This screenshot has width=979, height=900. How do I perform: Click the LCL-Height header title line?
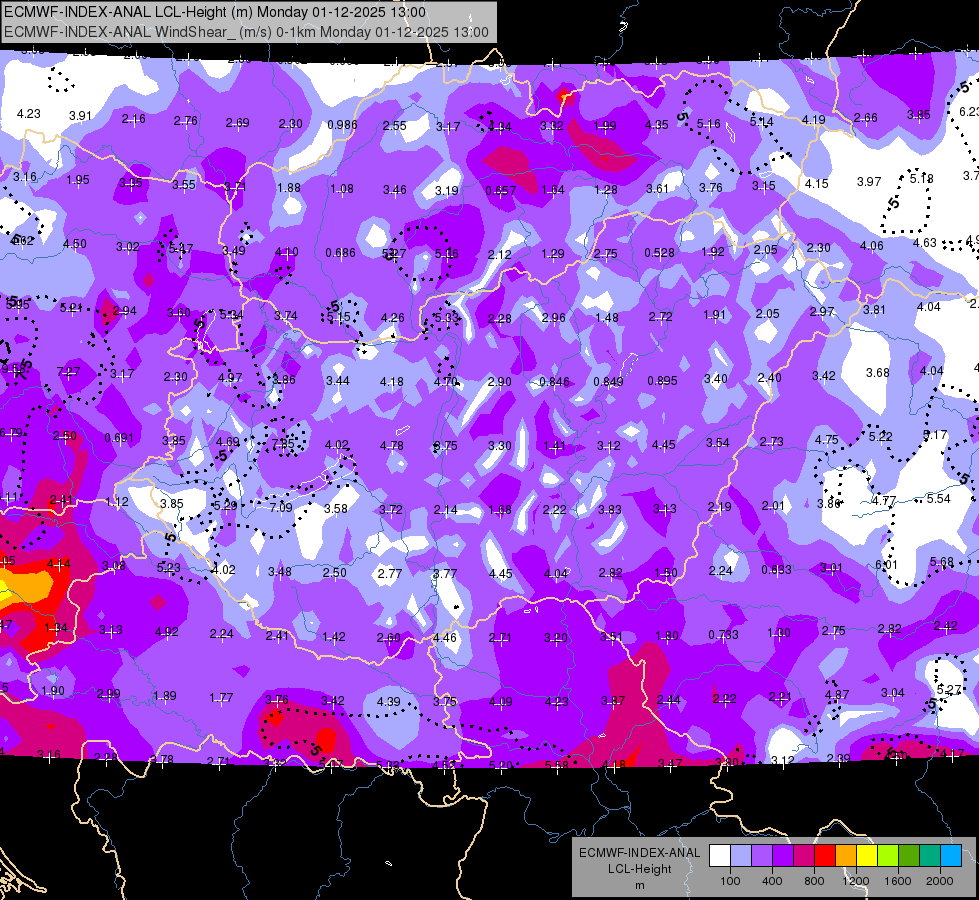point(215,12)
